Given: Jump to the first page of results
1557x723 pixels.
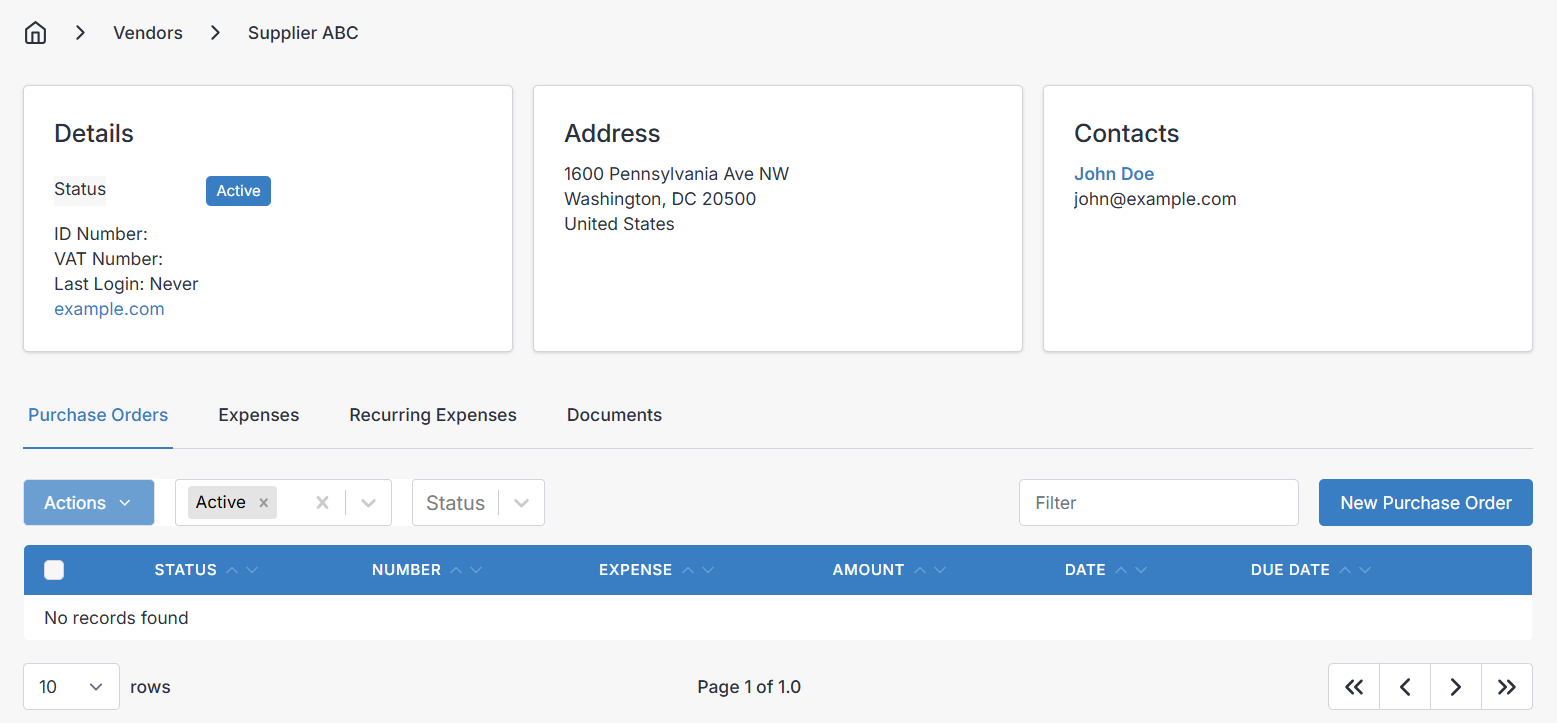Looking at the screenshot, I should tap(1353, 686).
